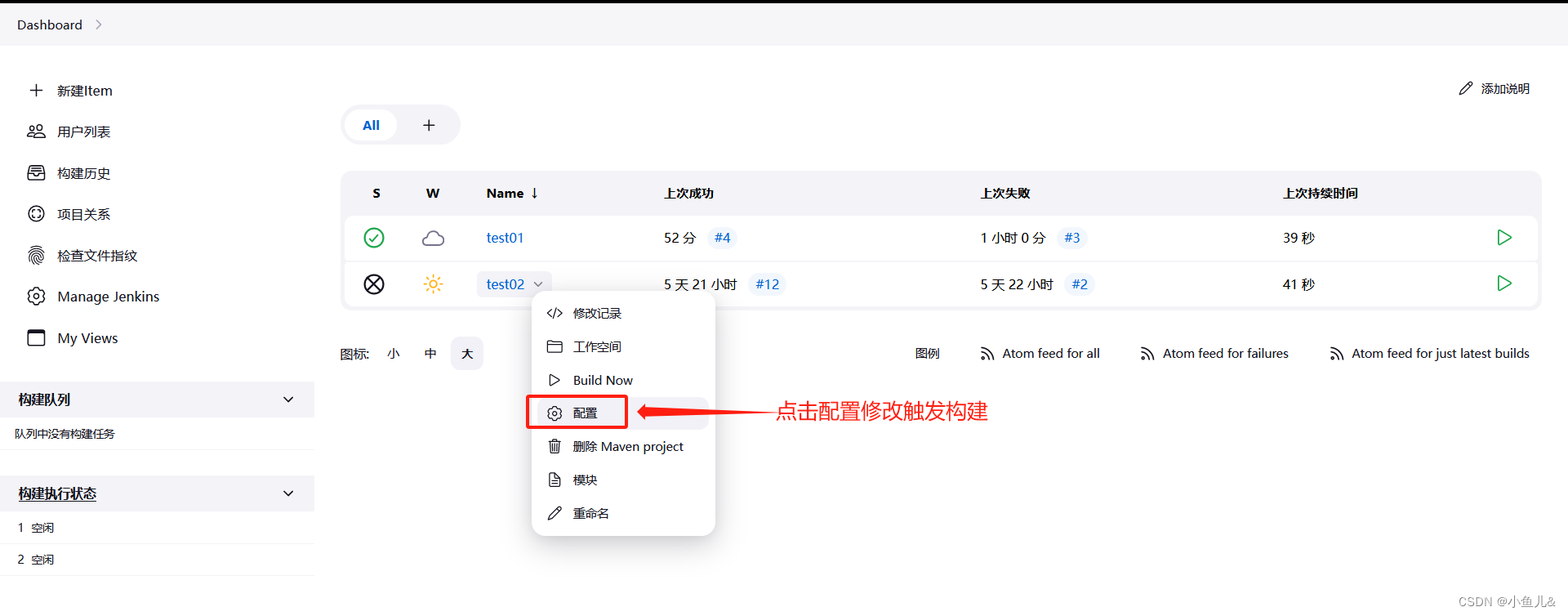
Task: Click the 检查文件指纹 fingerprint icon
Action: [x=36, y=255]
